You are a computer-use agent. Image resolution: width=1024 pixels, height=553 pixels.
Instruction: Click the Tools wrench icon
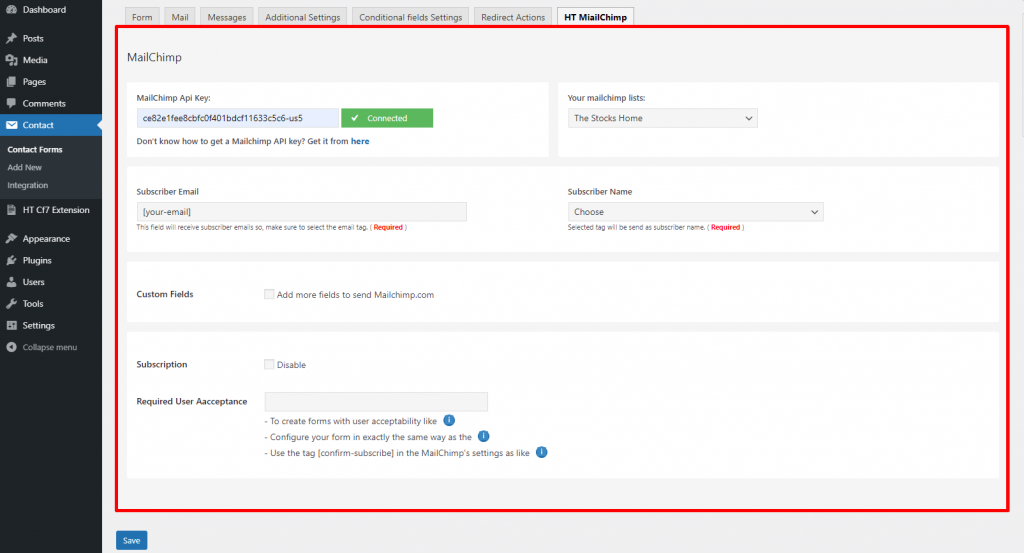pyautogui.click(x=11, y=304)
